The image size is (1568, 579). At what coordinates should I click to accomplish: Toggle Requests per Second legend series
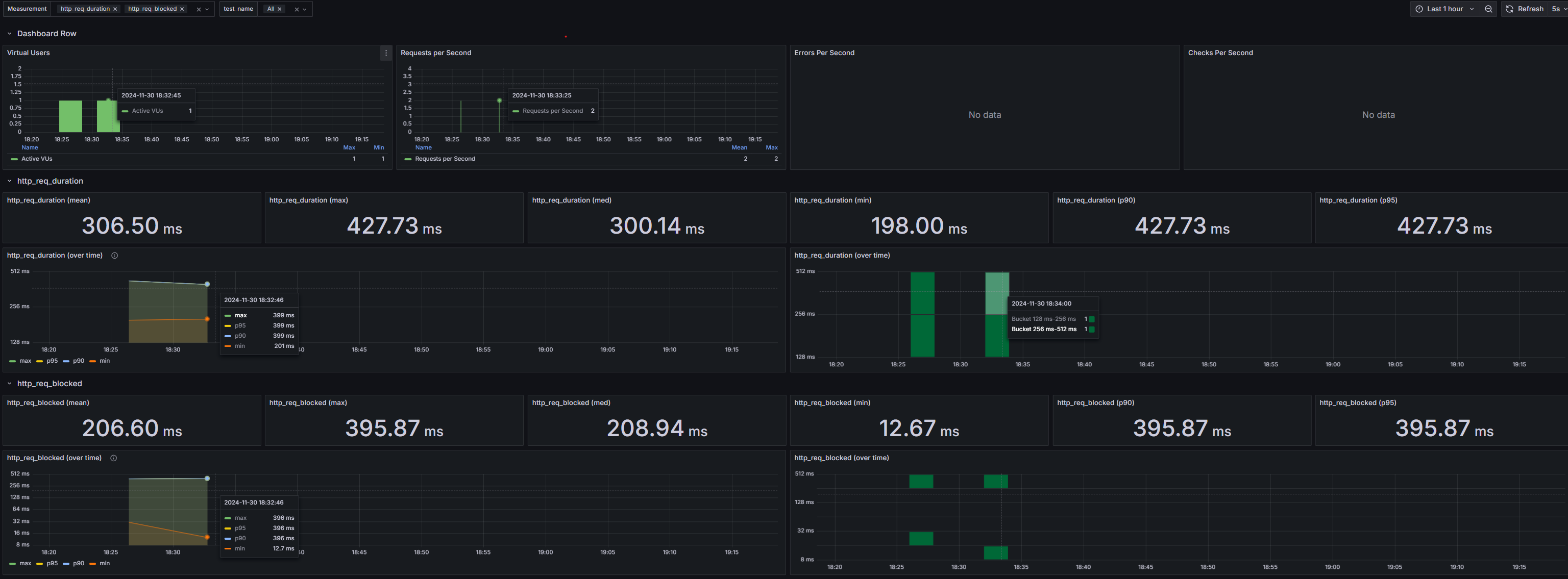tap(445, 159)
